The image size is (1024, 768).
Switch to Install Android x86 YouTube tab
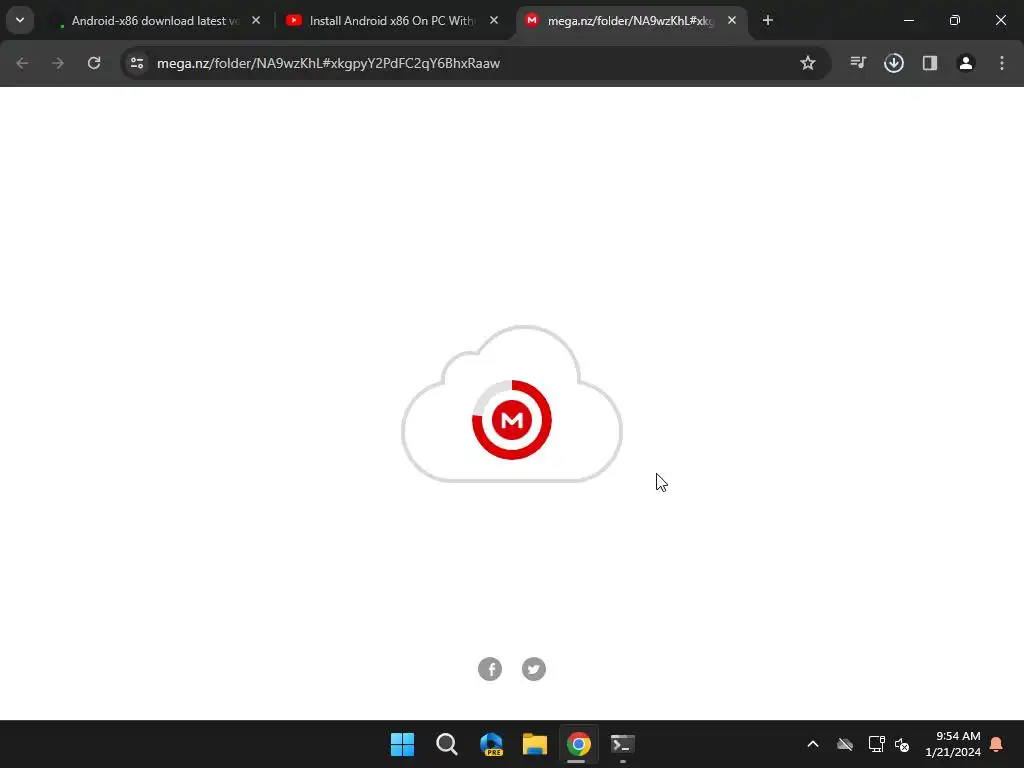(x=392, y=21)
